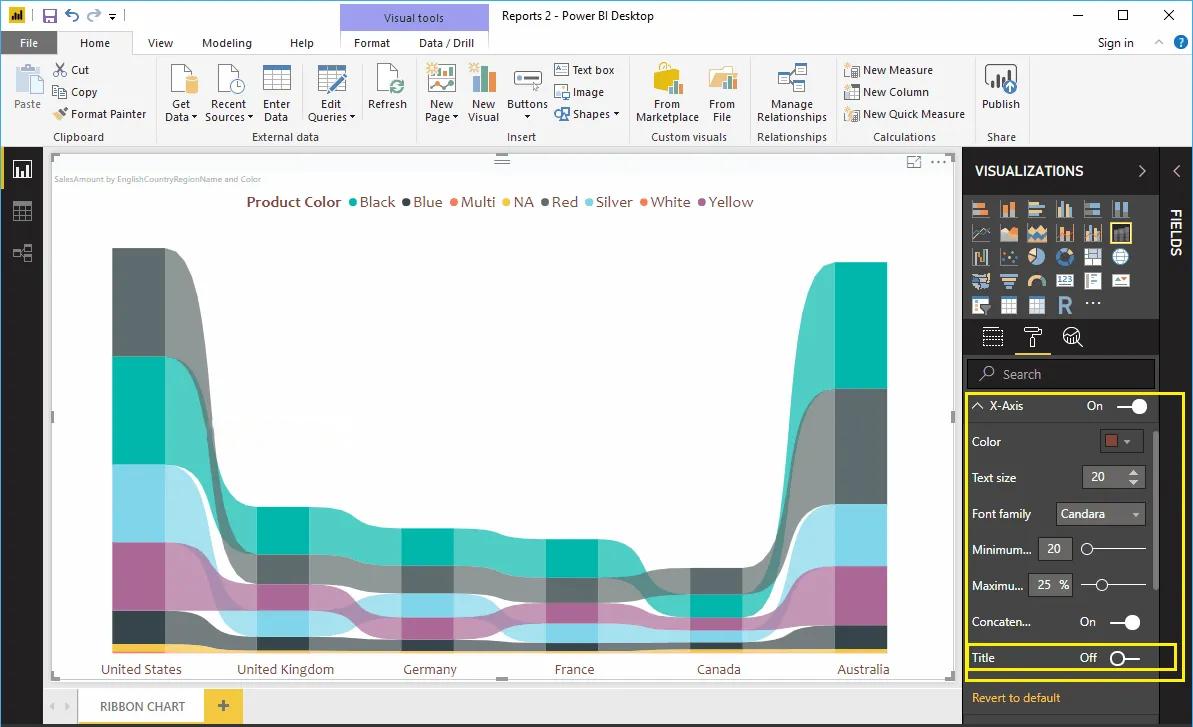Image resolution: width=1193 pixels, height=727 pixels.
Task: Open the Help ribbon tab
Action: click(302, 43)
